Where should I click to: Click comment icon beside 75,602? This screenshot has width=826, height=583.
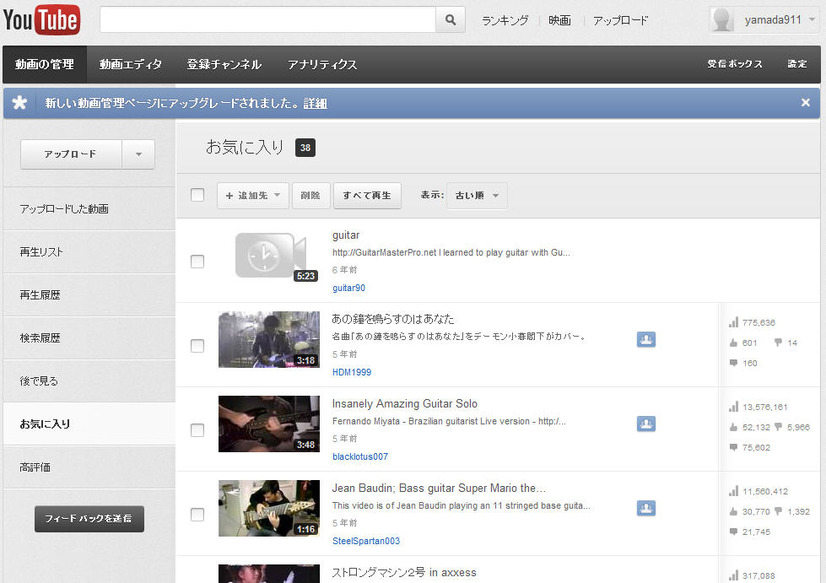pos(733,447)
